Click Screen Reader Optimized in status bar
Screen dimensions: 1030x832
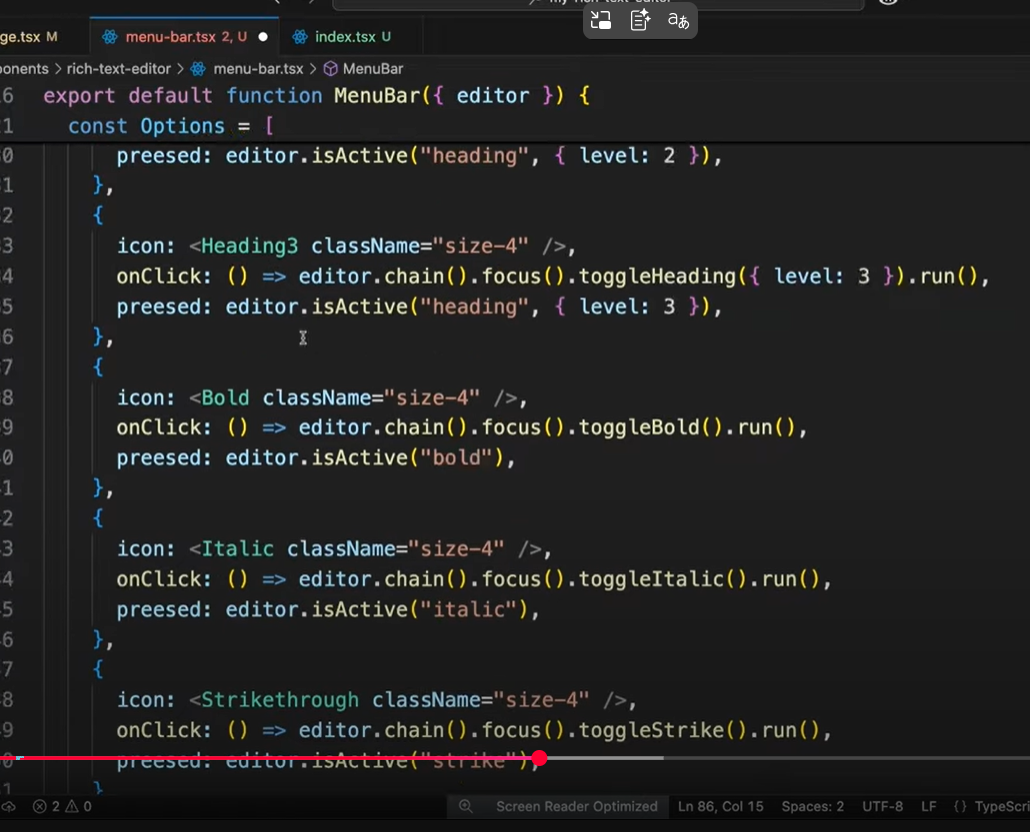pos(576,806)
